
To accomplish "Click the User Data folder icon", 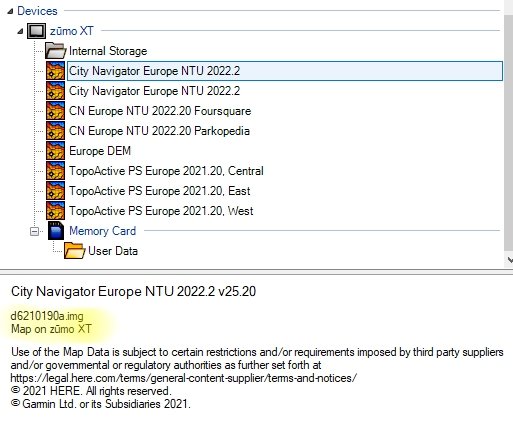I will click(74, 251).
